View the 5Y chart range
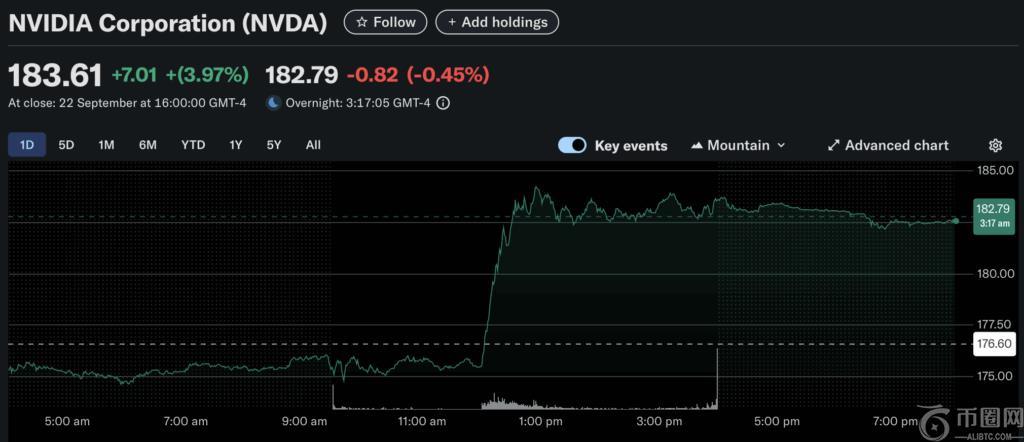The image size is (1024, 442). tap(274, 145)
